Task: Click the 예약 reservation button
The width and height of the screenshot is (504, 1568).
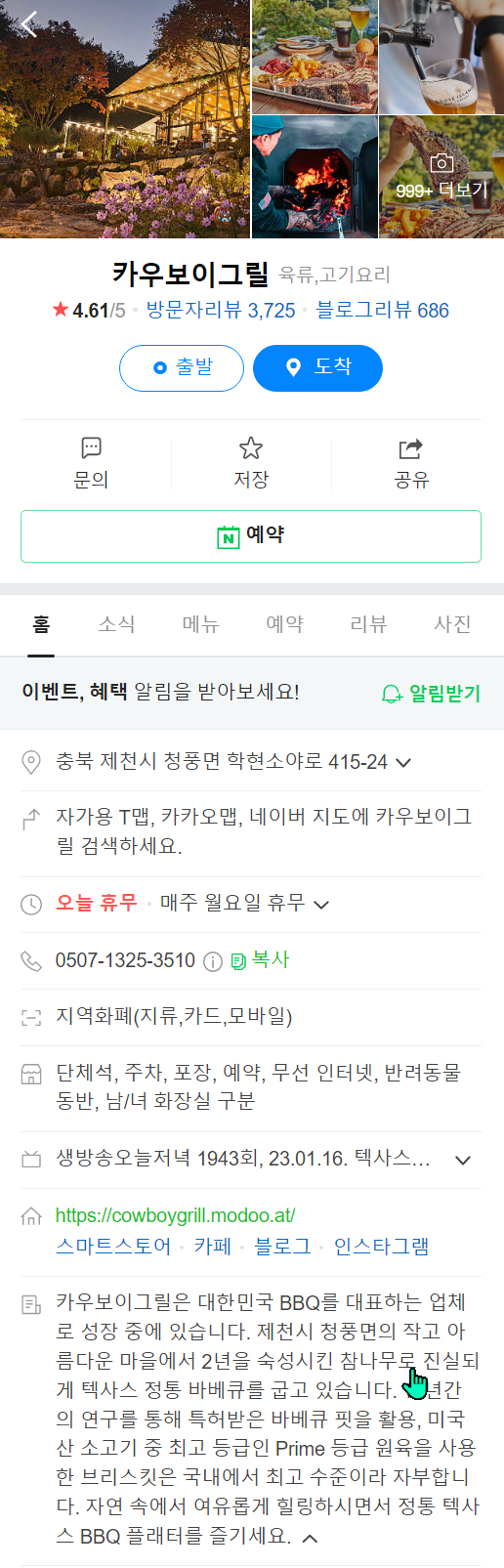Action: pos(251,536)
